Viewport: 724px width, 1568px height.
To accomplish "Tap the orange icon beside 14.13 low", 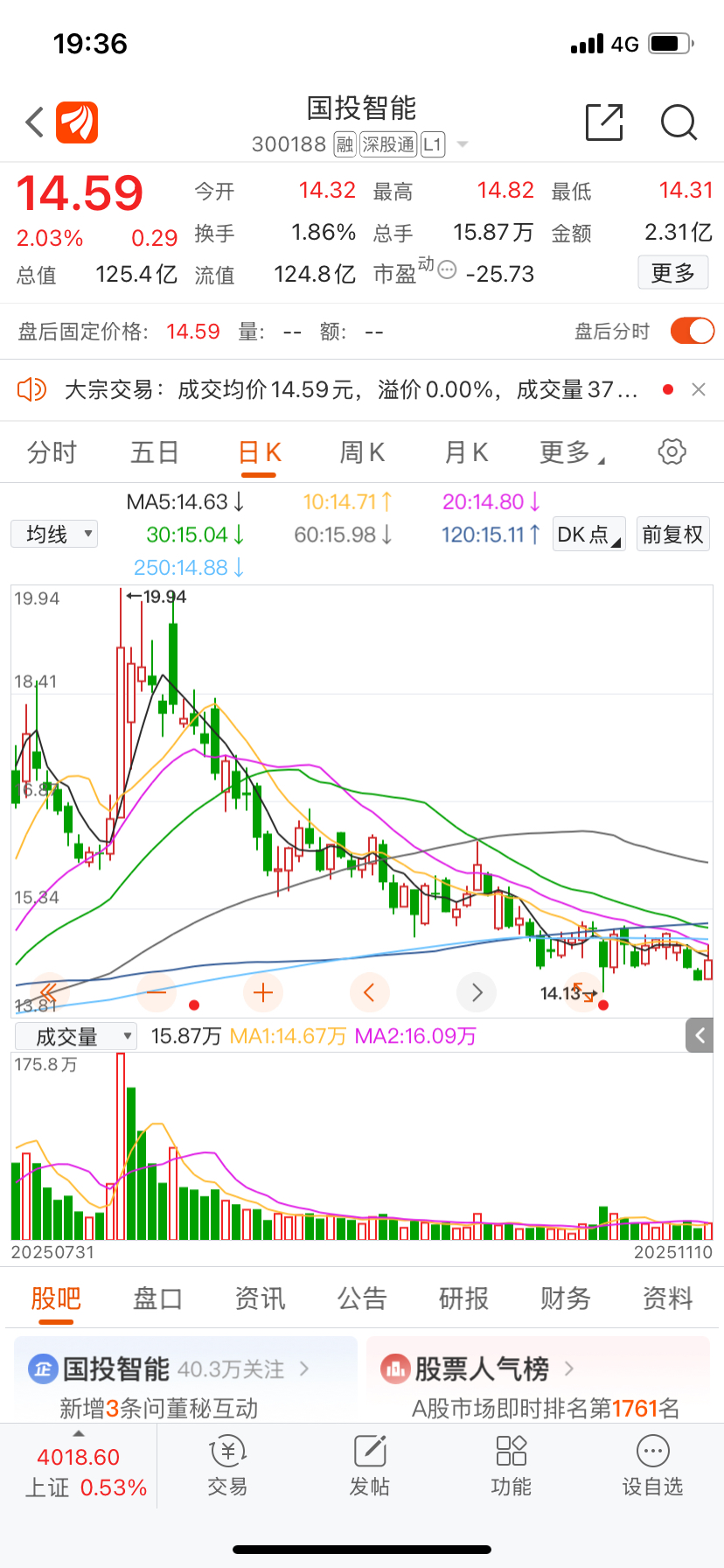I will tap(582, 992).
